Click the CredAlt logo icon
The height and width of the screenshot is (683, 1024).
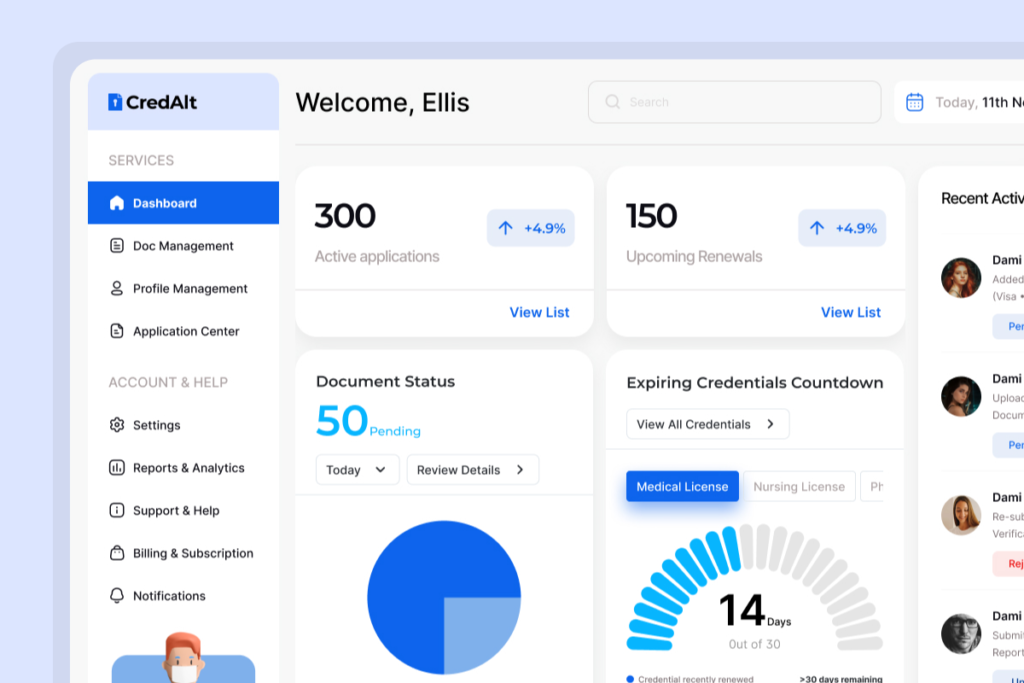(115, 102)
